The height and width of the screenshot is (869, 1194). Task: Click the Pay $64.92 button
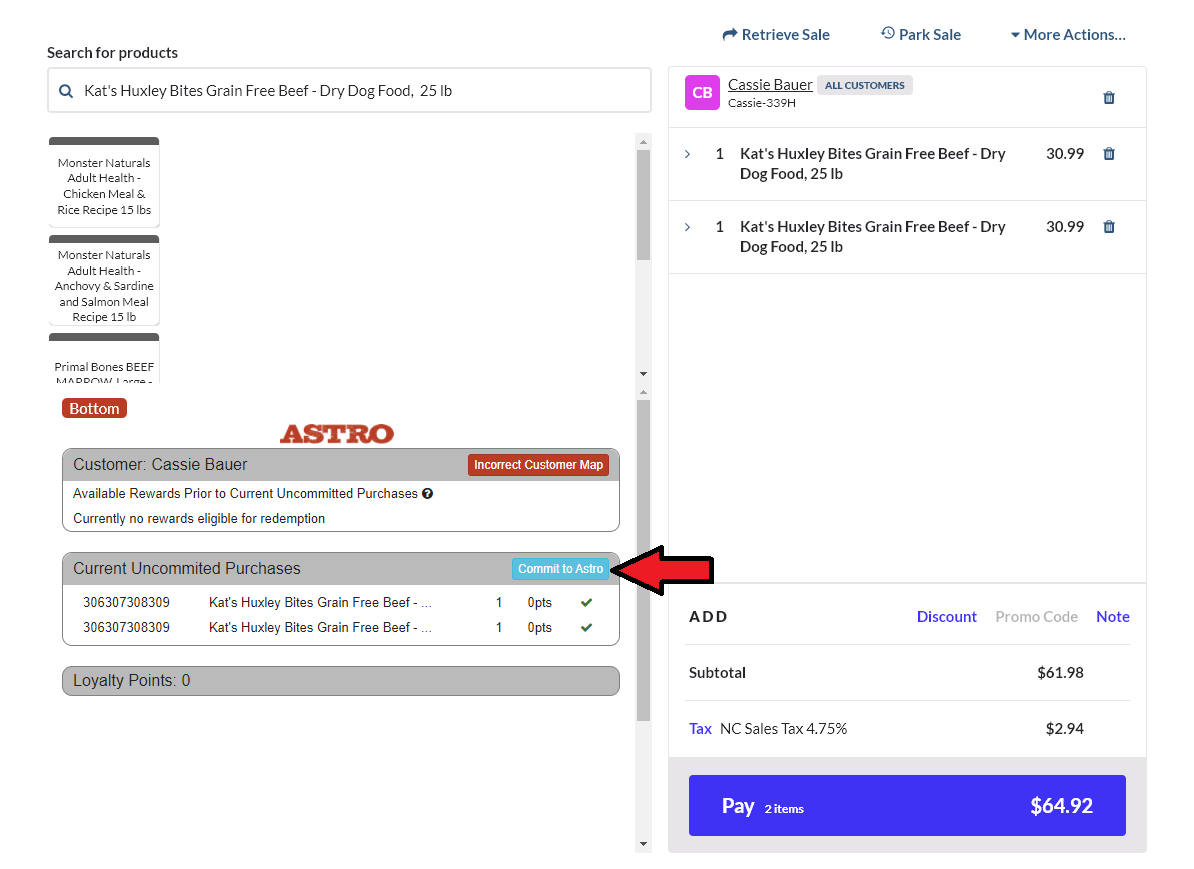[x=907, y=806]
